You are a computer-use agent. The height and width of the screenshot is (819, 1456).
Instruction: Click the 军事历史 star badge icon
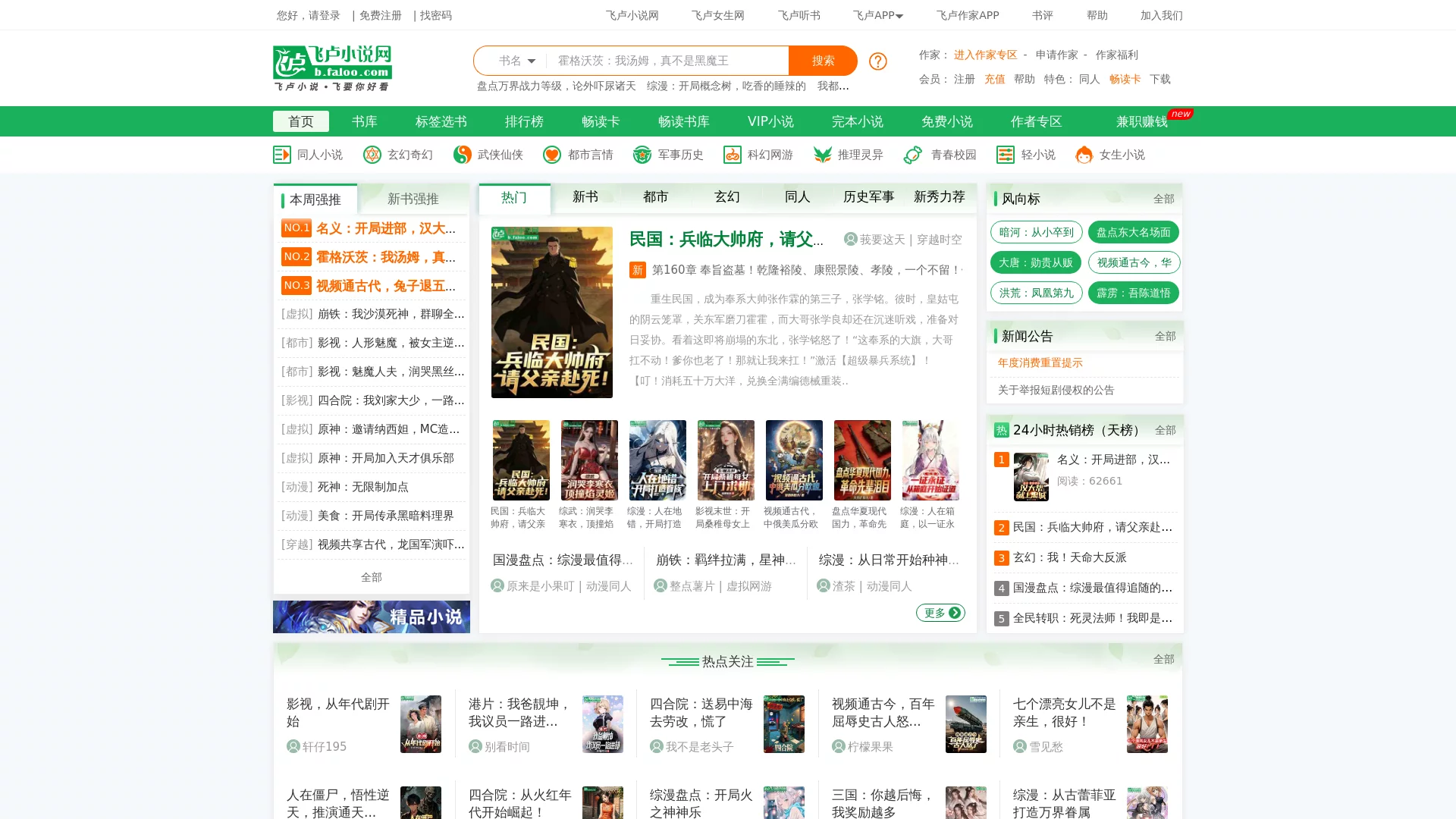click(642, 155)
